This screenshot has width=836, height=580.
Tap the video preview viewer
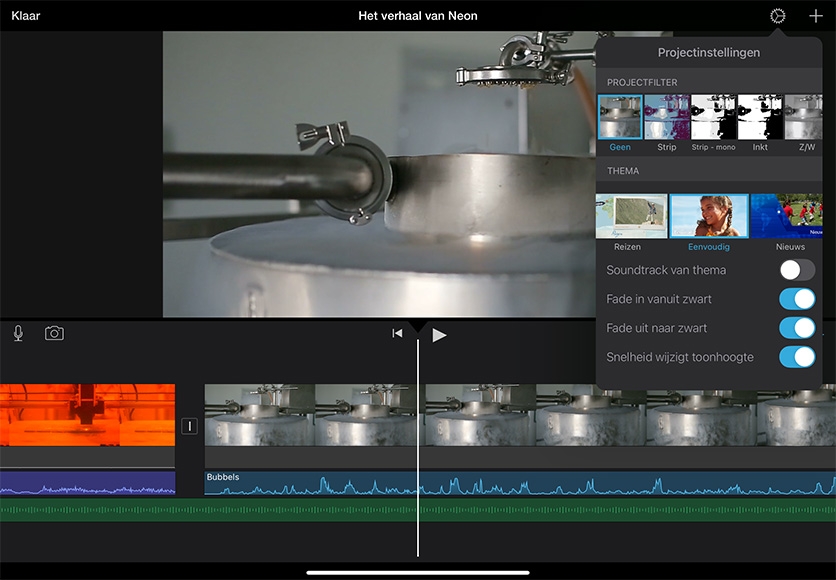pos(379,174)
